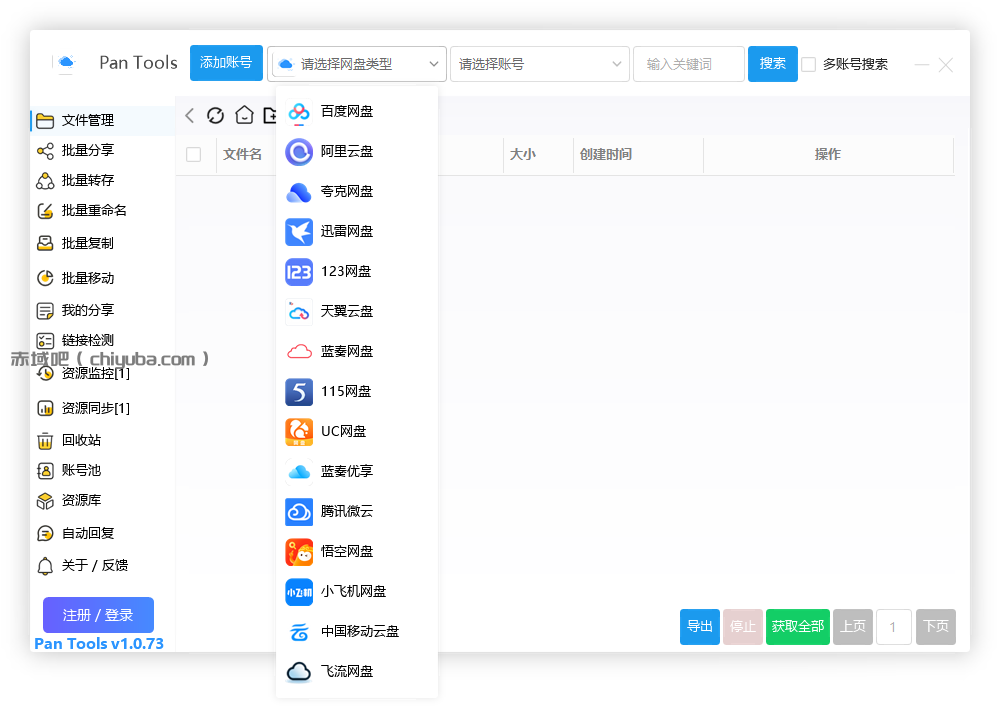This screenshot has width=1000, height=721.
Task: Select the Baidu Netdisk icon (百度网盘)
Action: (298, 112)
